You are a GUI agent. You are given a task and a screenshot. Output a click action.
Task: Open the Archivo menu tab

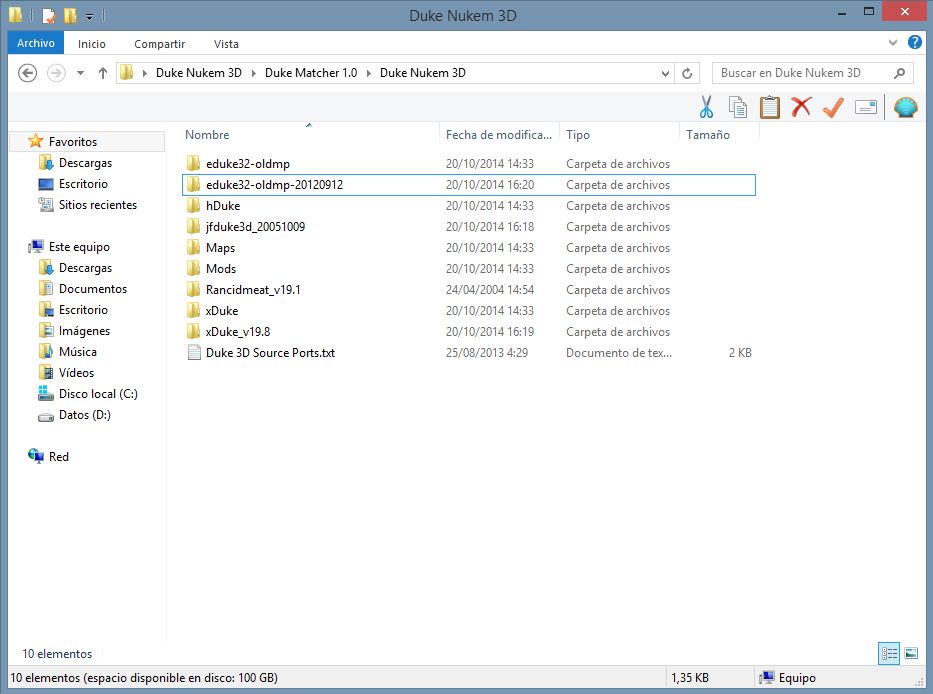(36, 43)
